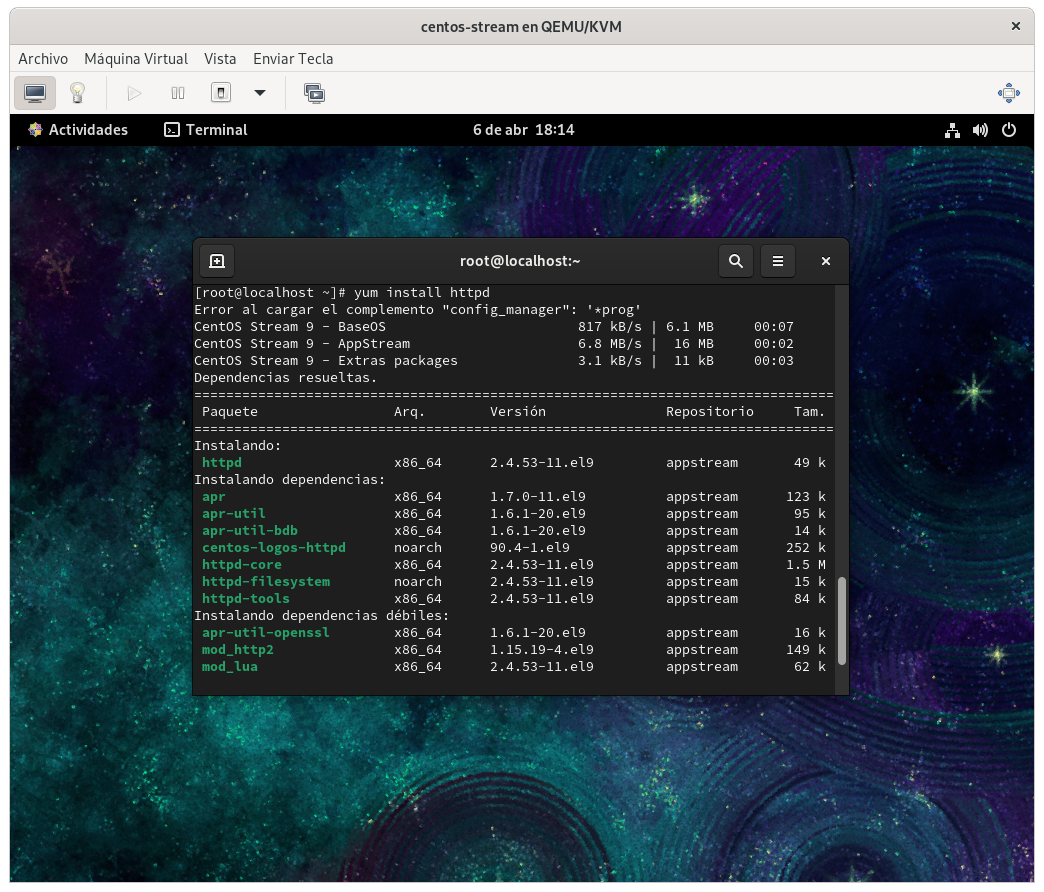This screenshot has width=1044, height=892.
Task: Open the Terminal app menu in top bar
Action: coord(206,130)
